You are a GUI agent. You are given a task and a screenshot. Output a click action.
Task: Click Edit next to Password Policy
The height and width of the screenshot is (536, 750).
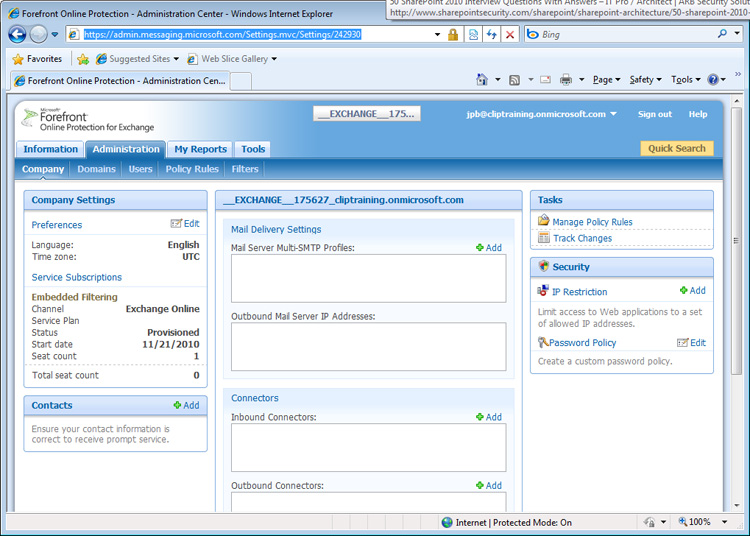[692, 342]
